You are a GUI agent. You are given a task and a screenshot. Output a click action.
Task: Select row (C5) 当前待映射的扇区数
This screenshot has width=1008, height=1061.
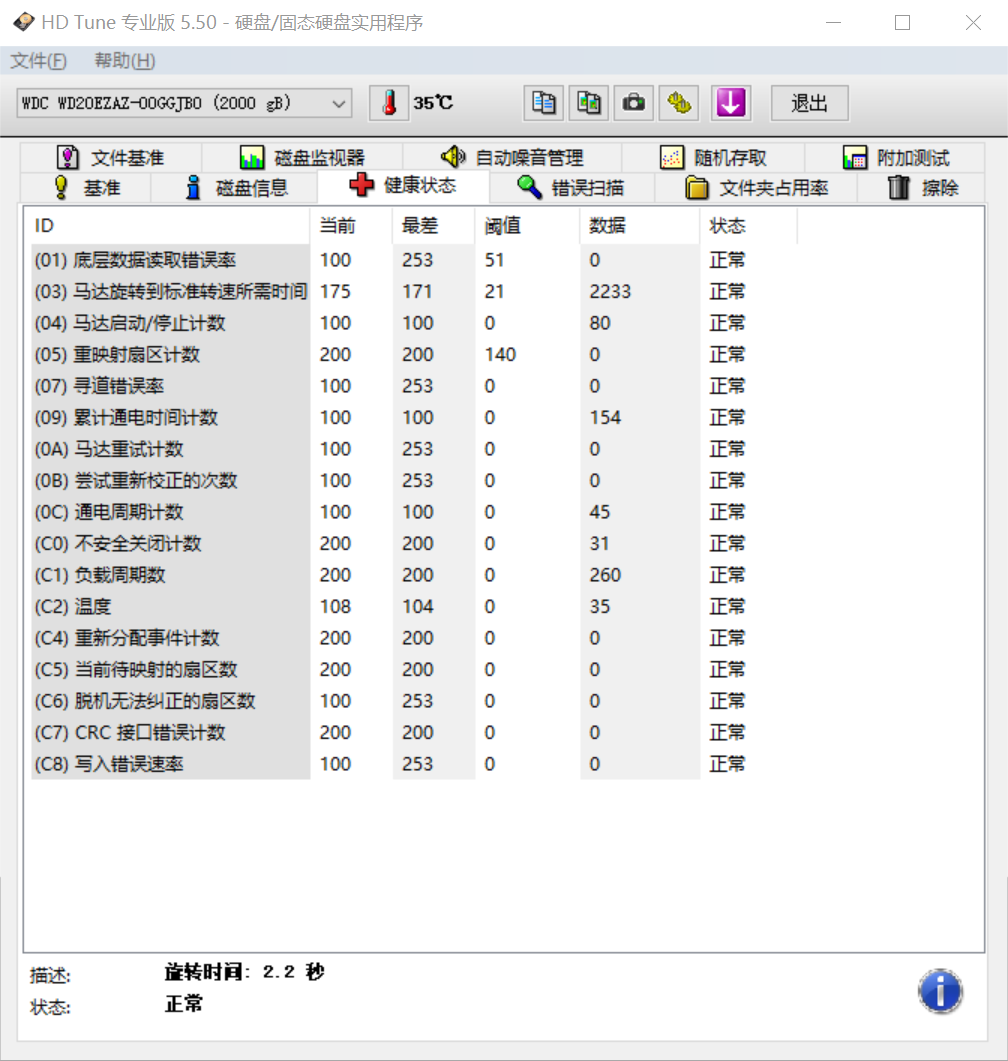click(413, 669)
